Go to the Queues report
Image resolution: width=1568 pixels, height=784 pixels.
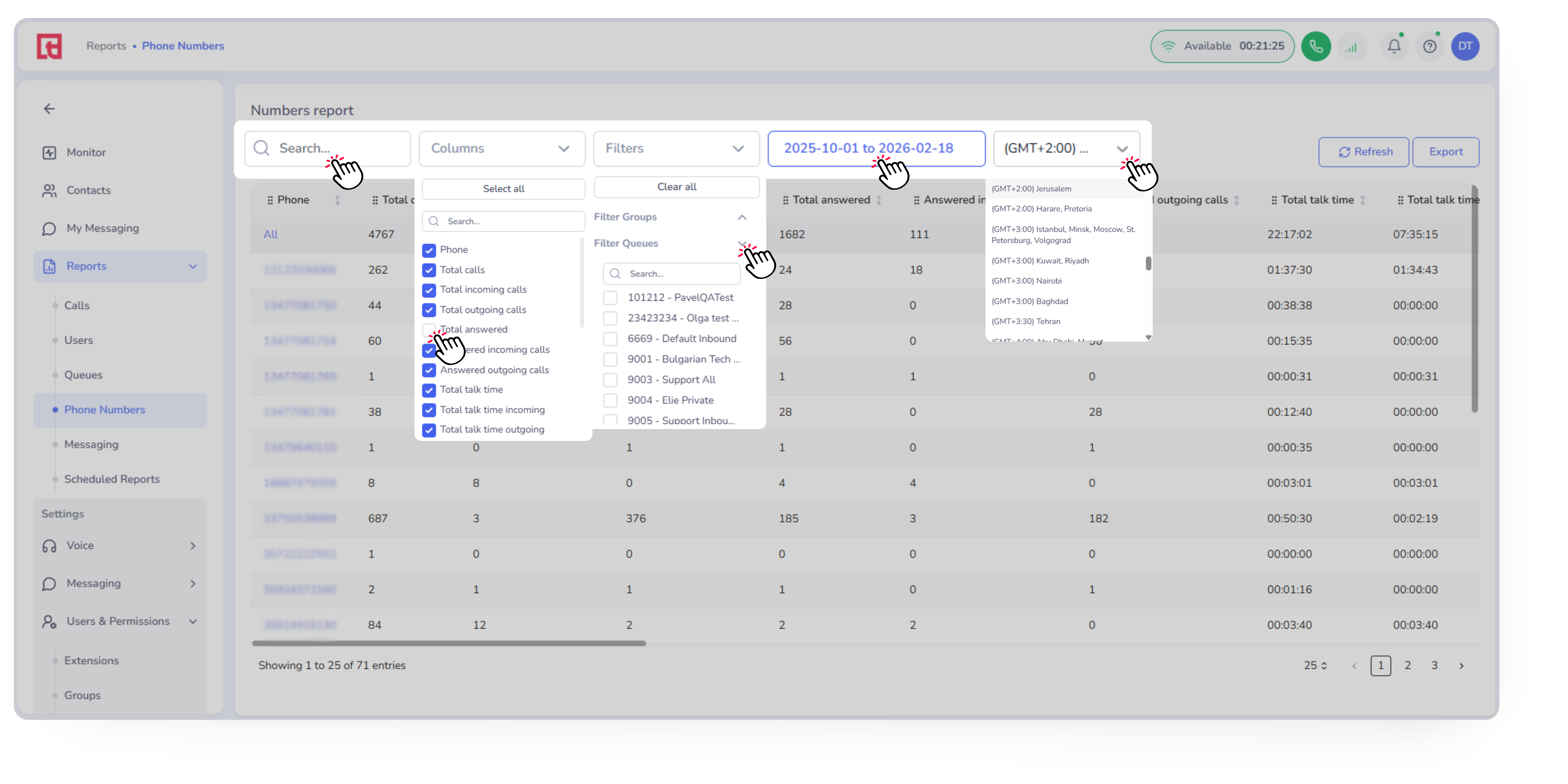click(x=83, y=375)
